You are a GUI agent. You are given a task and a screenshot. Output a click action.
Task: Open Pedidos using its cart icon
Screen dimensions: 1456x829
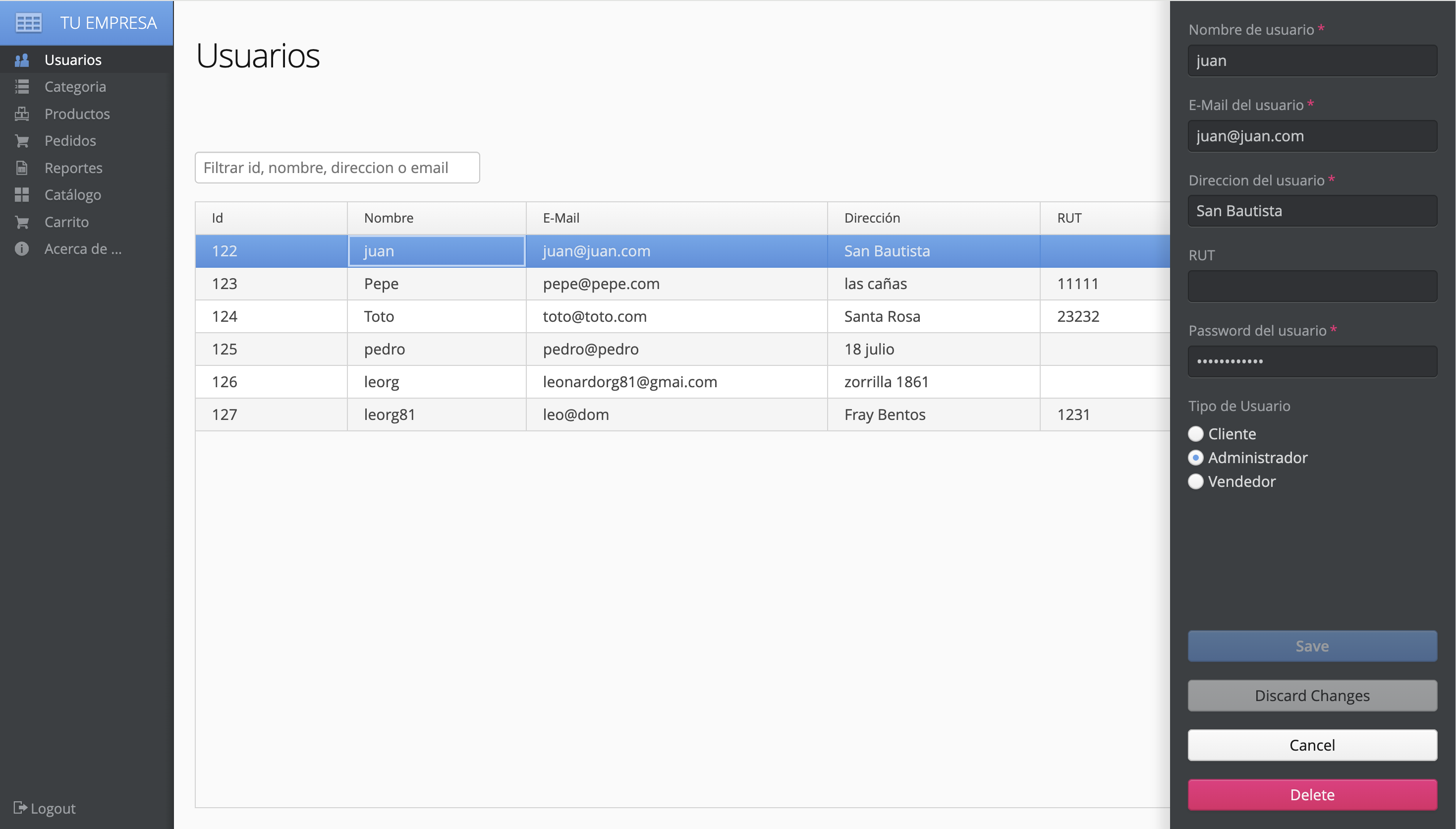(x=22, y=141)
